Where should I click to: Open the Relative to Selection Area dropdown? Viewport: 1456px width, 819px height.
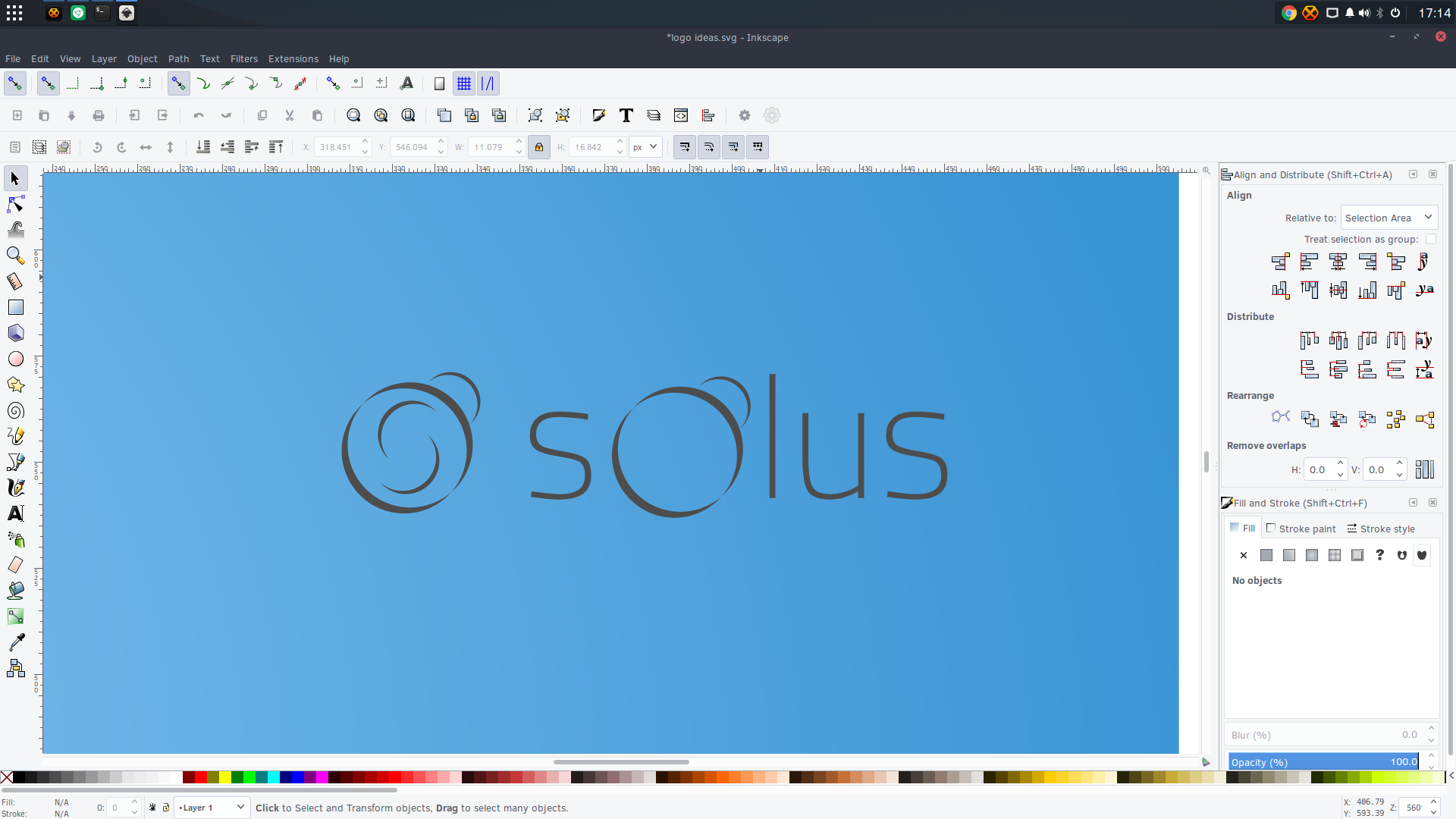coord(1389,218)
